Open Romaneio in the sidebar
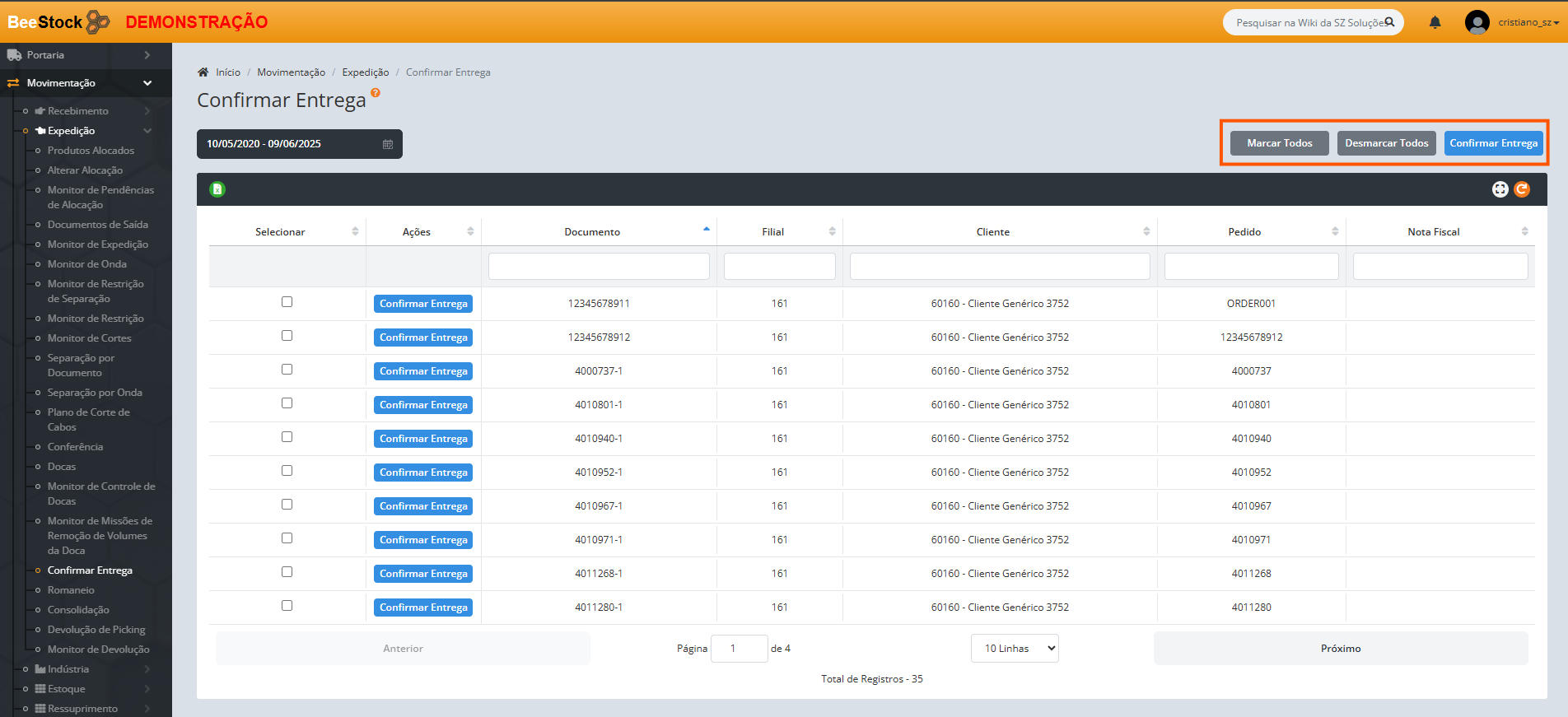The height and width of the screenshot is (717, 1568). point(71,590)
